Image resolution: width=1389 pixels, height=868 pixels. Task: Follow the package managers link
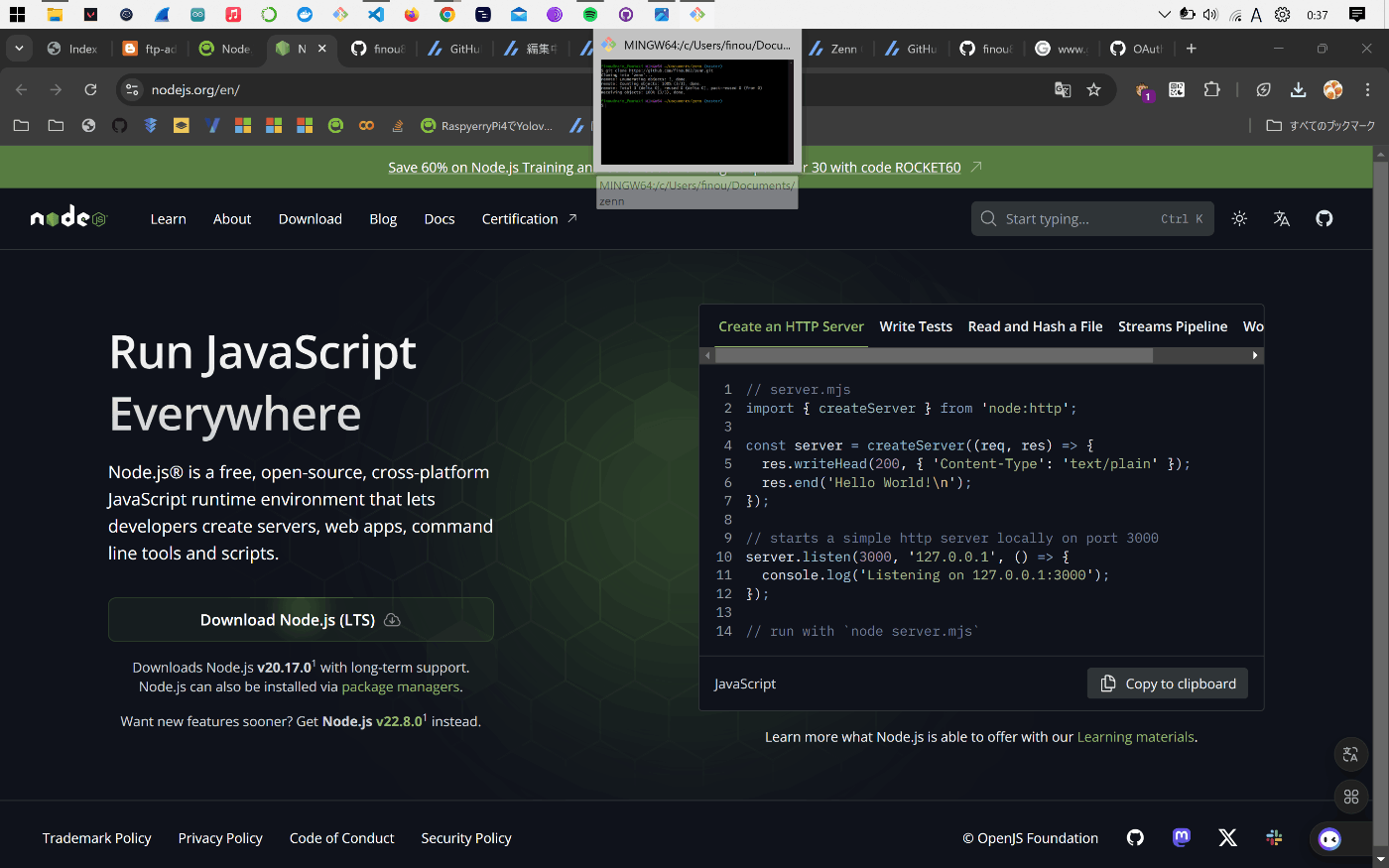click(401, 686)
